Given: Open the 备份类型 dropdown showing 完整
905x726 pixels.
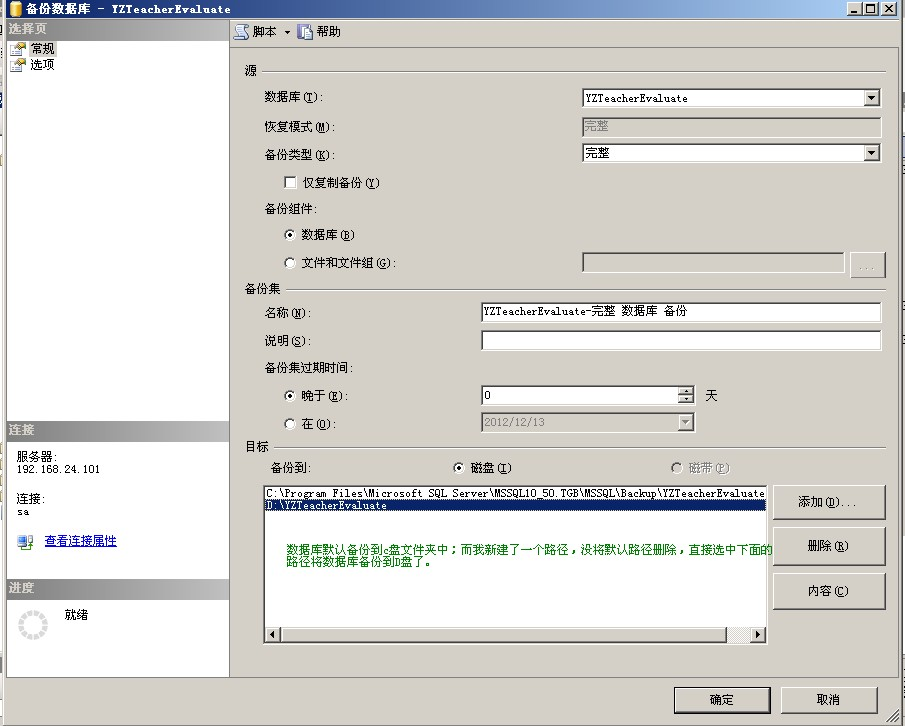Looking at the screenshot, I should click(873, 152).
